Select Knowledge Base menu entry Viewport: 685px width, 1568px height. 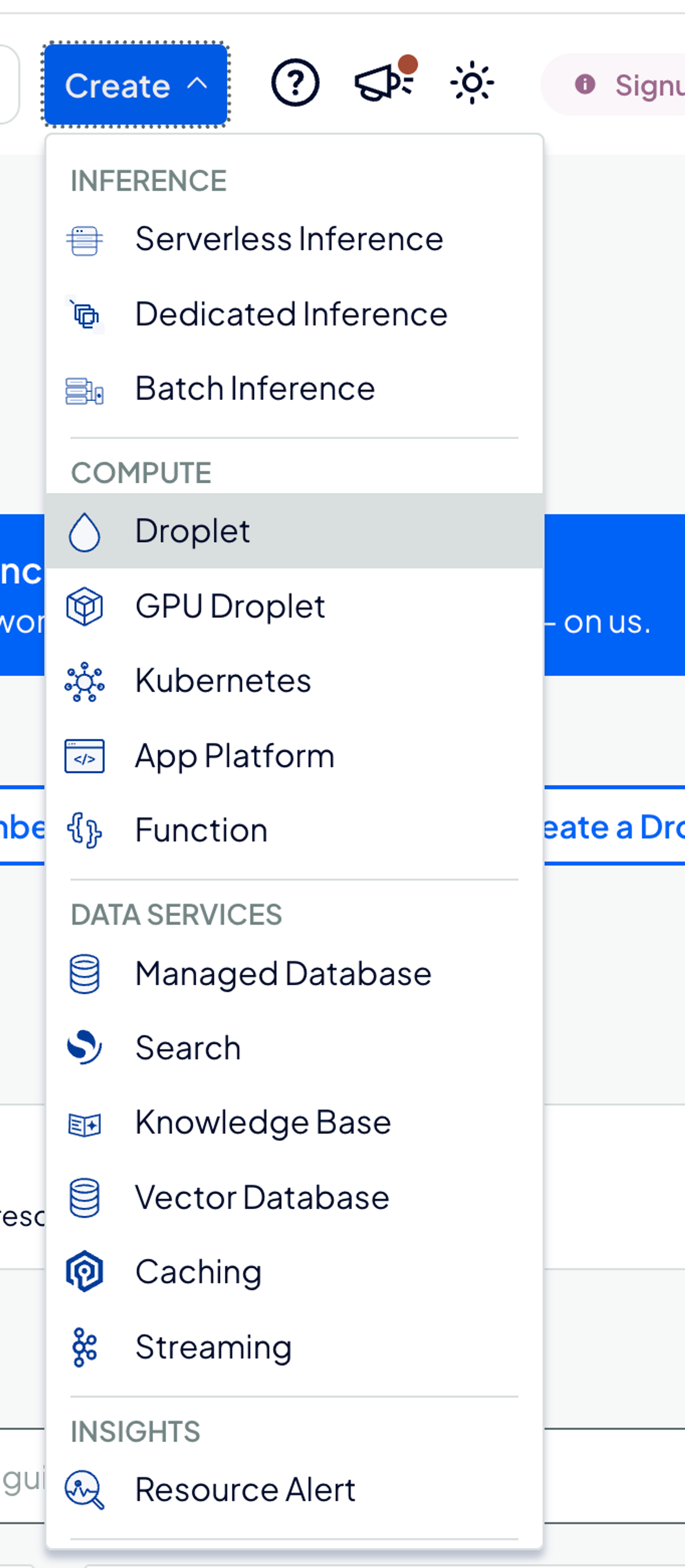point(294,1123)
